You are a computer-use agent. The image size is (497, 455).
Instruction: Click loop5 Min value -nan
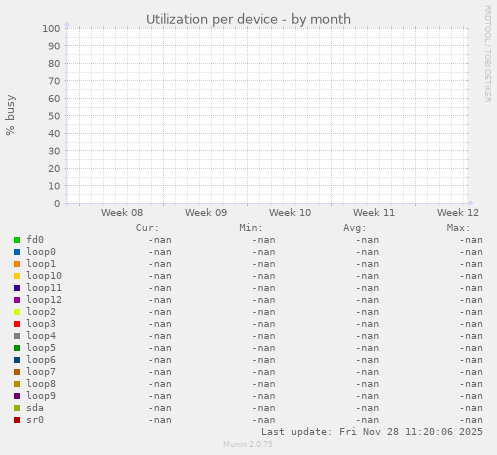pos(264,348)
